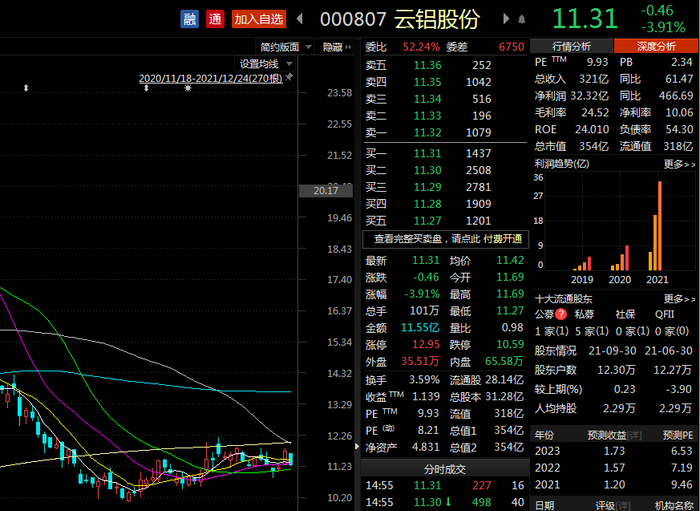Click the down arrow in 11.30 trade row
The image size is (700, 511).
tap(447, 503)
